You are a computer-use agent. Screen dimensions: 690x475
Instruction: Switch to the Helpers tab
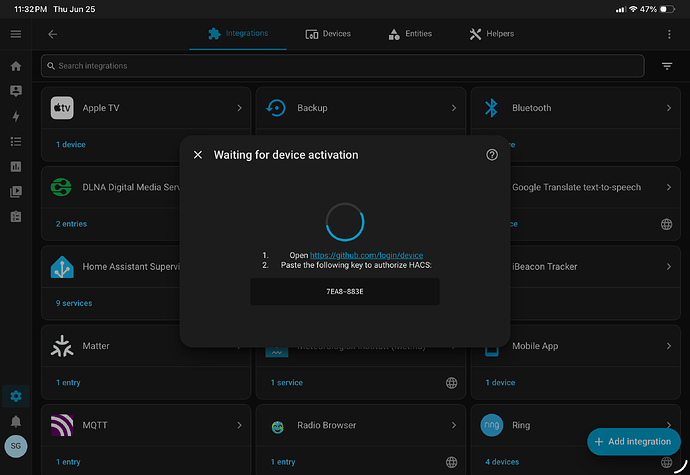[492, 34]
